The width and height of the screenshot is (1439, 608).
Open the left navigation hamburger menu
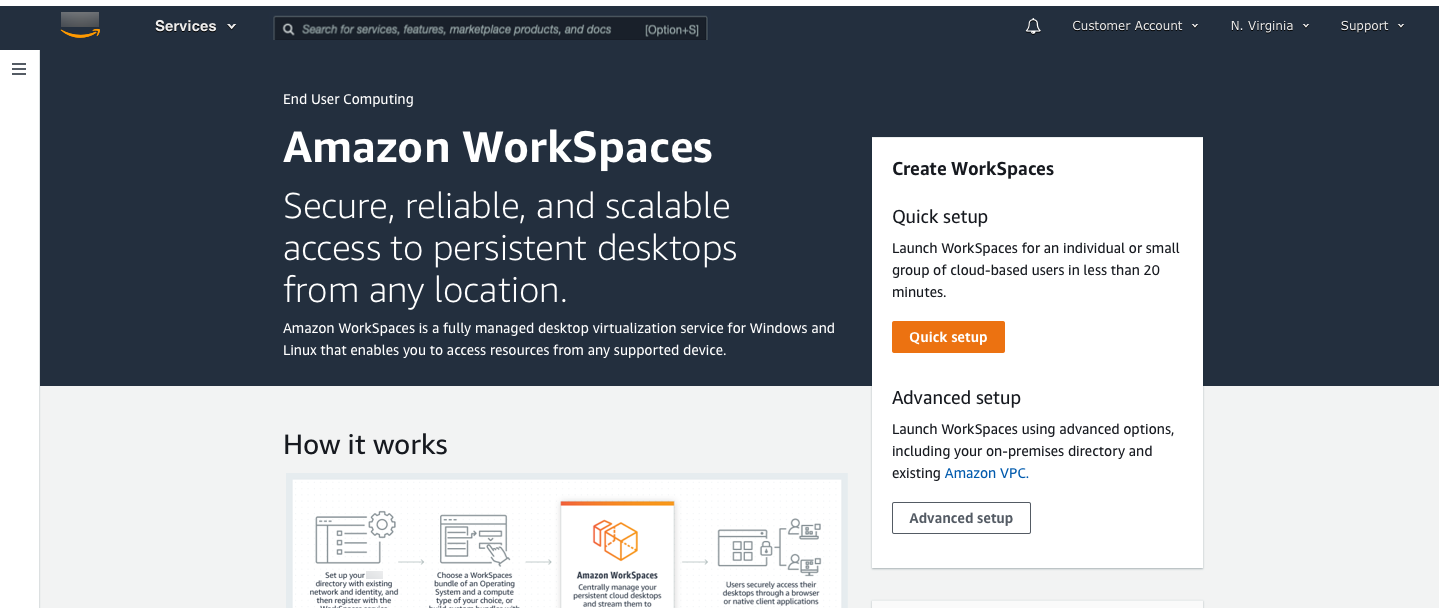(x=19, y=68)
